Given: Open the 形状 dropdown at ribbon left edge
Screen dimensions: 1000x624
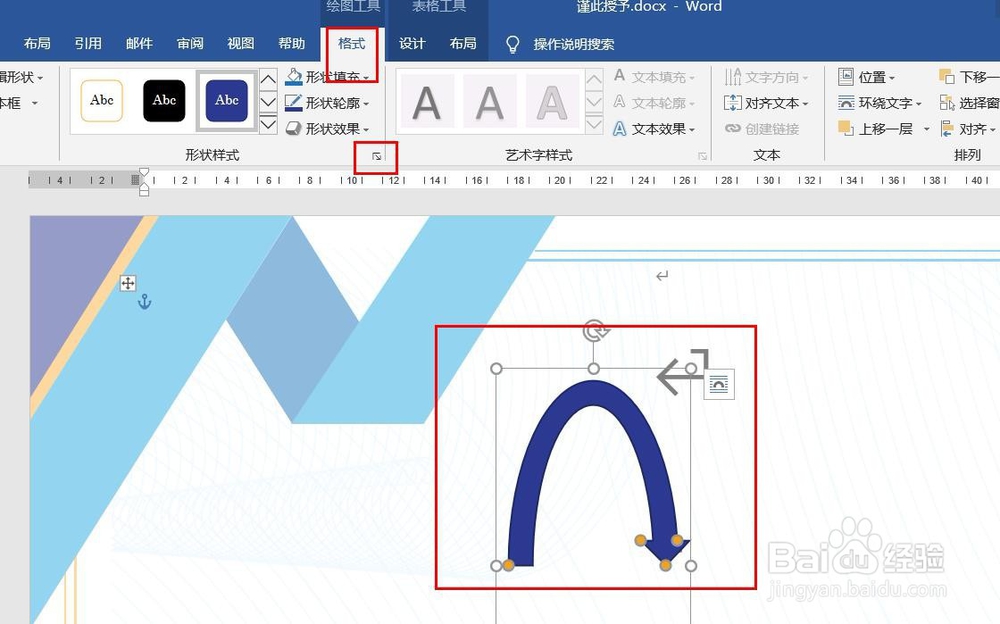Looking at the screenshot, I should pyautogui.click(x=22, y=77).
